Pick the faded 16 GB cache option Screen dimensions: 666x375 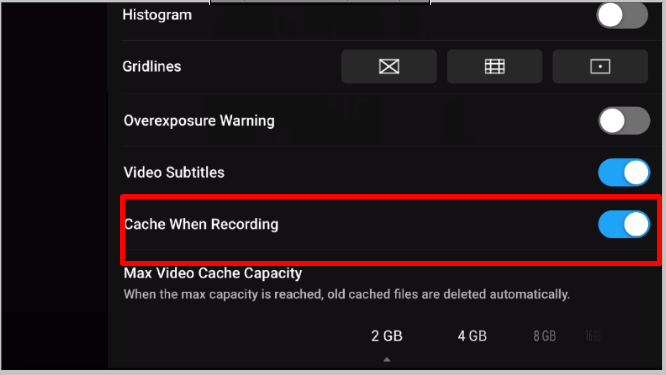click(593, 336)
